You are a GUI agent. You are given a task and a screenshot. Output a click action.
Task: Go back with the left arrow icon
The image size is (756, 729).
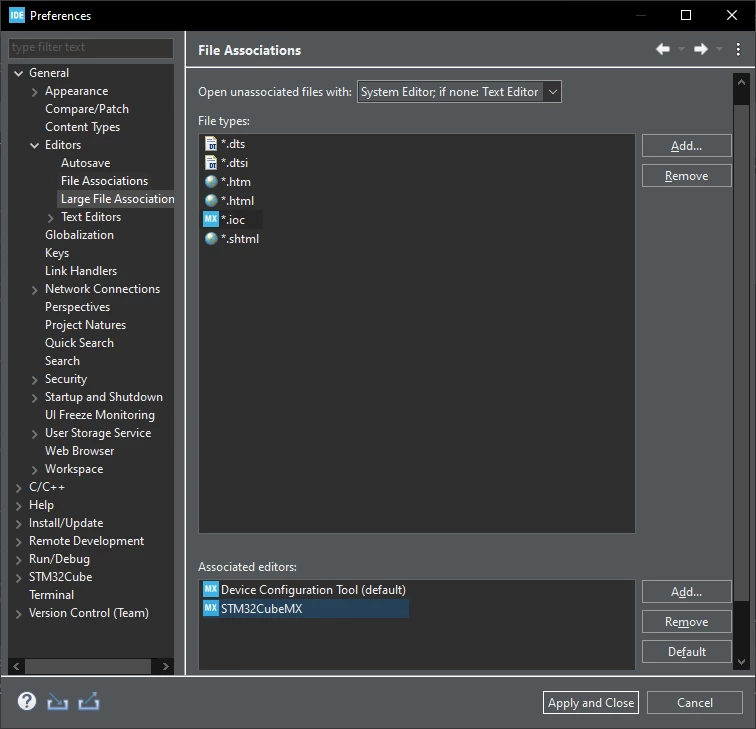[663, 49]
